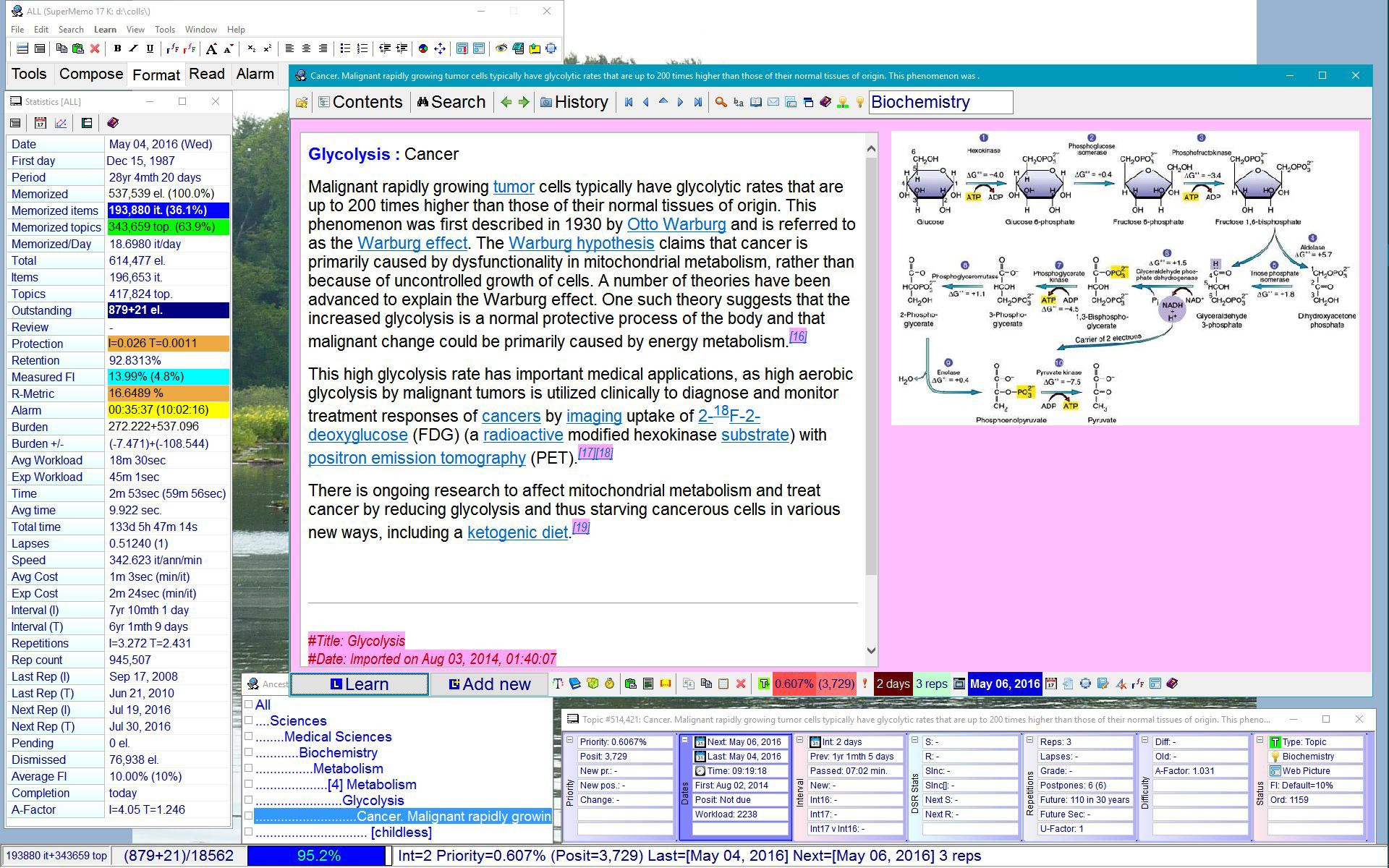Image resolution: width=1389 pixels, height=868 pixels.
Task: Open the Learn menu
Action: [x=105, y=30]
